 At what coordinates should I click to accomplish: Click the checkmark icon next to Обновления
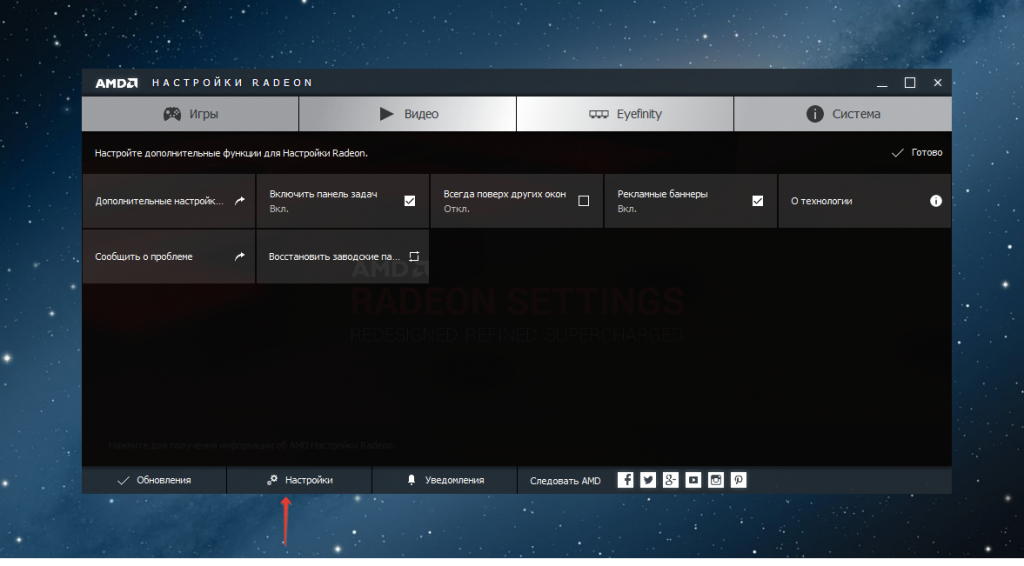(123, 480)
